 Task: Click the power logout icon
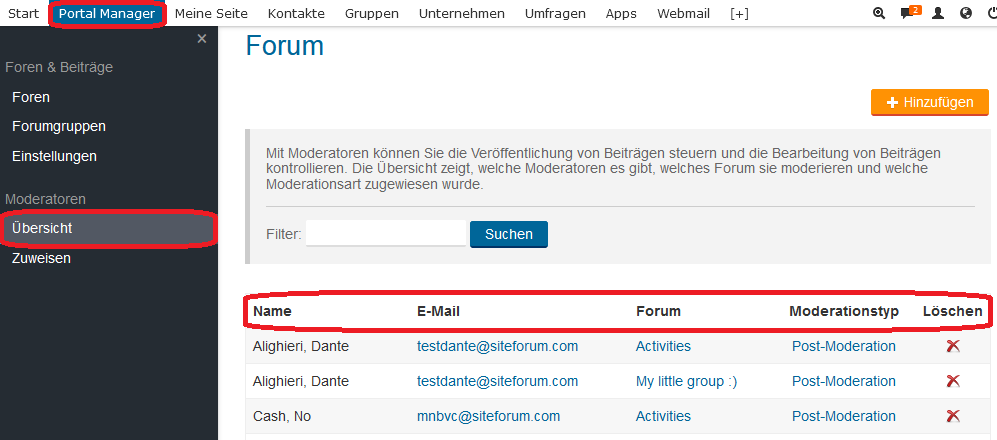pos(991,13)
